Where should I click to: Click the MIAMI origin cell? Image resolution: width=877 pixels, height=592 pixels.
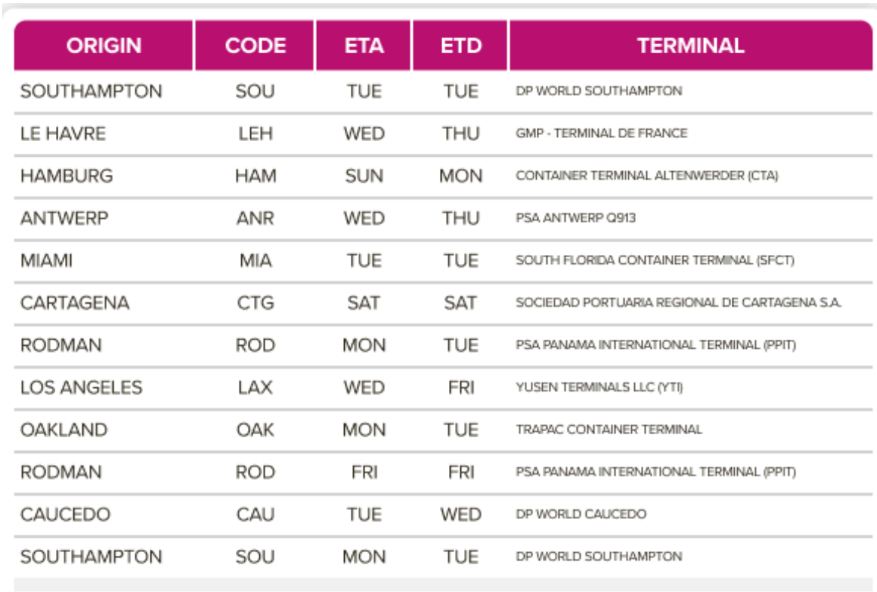(x=46, y=261)
